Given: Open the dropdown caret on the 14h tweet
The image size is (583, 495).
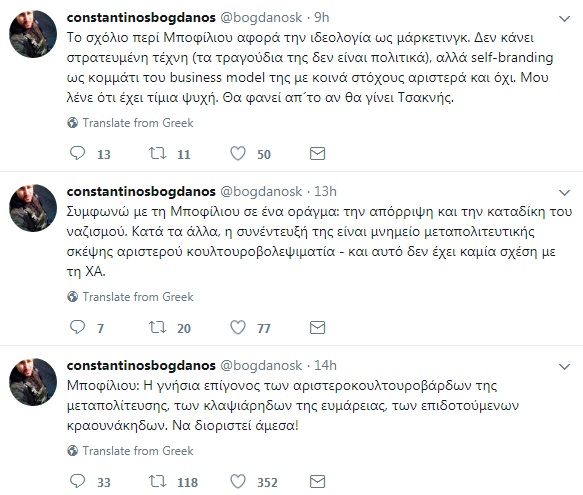Looking at the screenshot, I should pos(564,367).
